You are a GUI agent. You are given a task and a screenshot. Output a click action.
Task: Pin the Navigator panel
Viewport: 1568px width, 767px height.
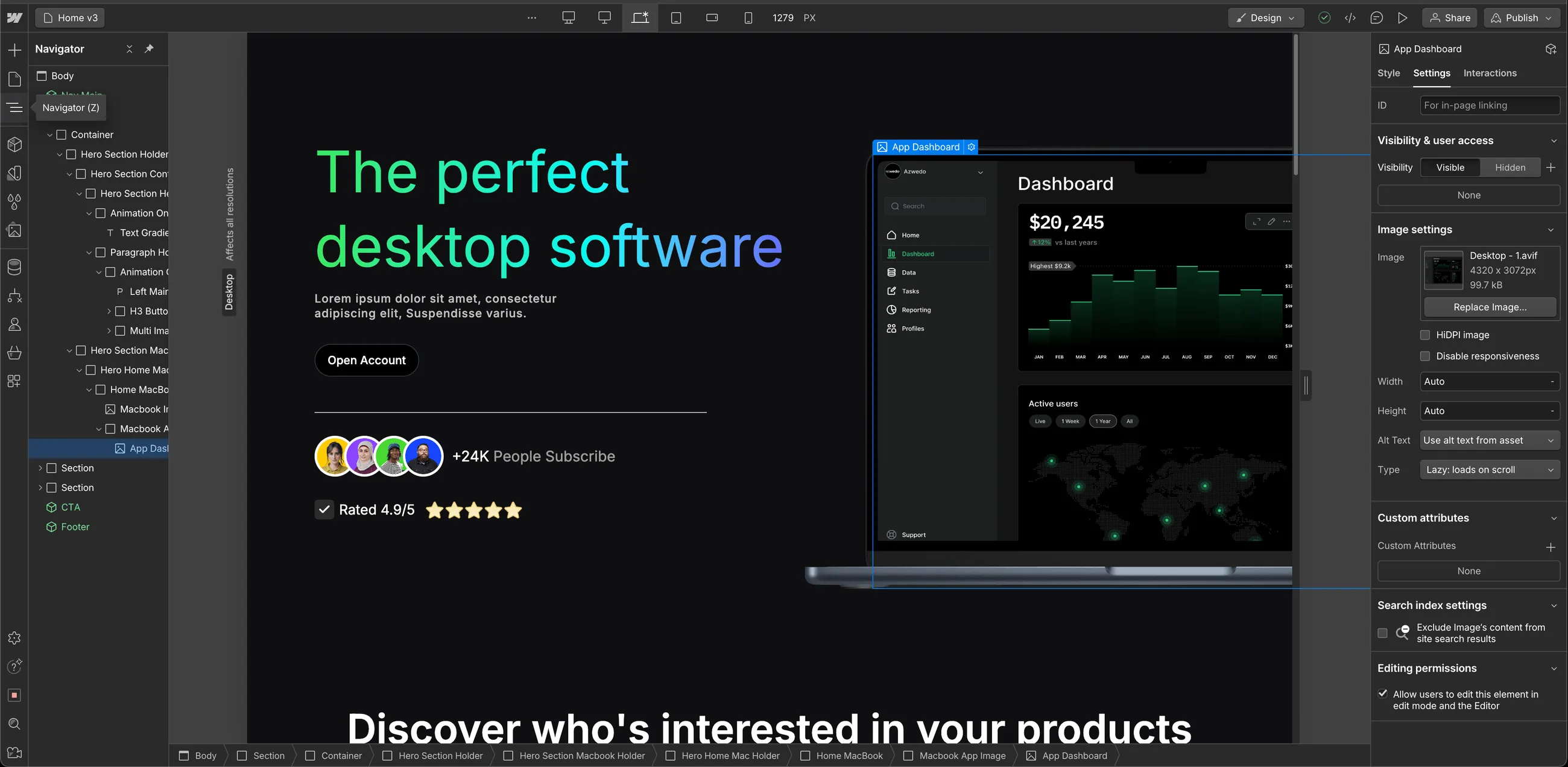(149, 49)
